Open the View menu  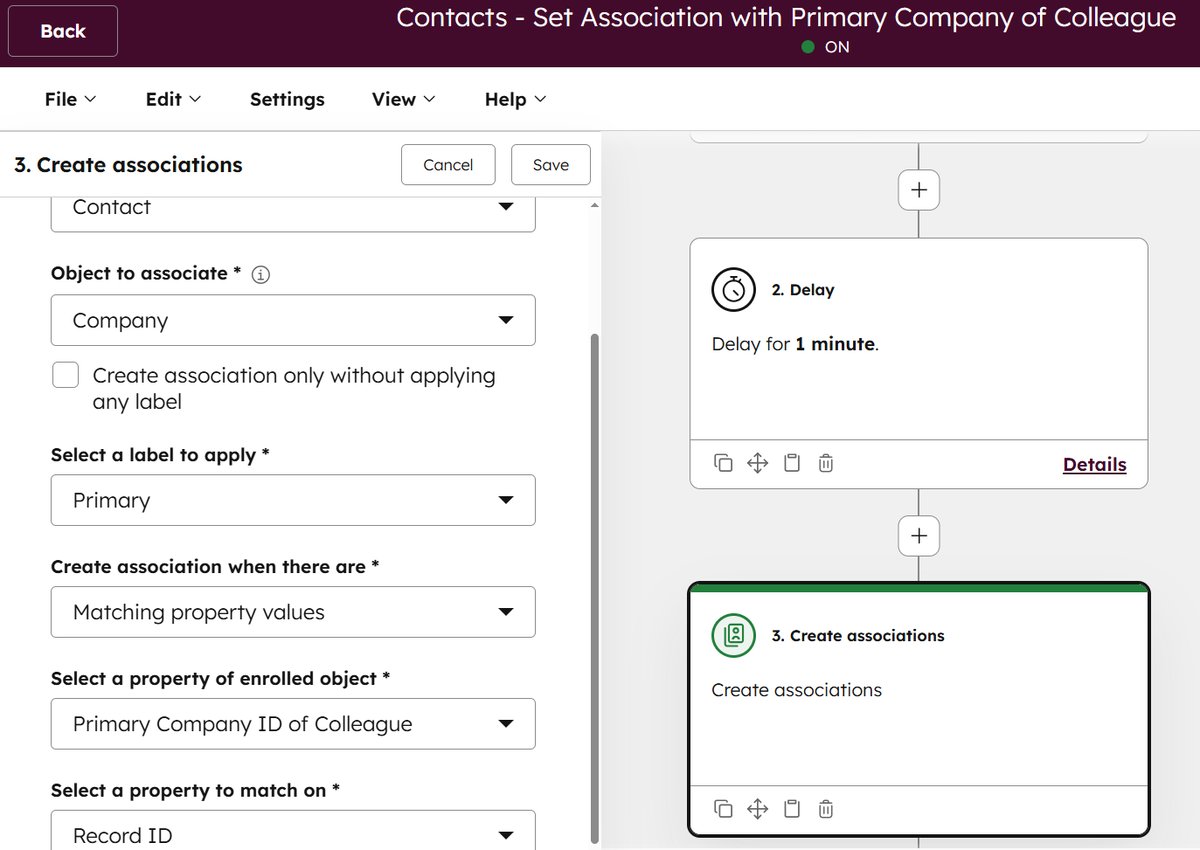coord(400,99)
